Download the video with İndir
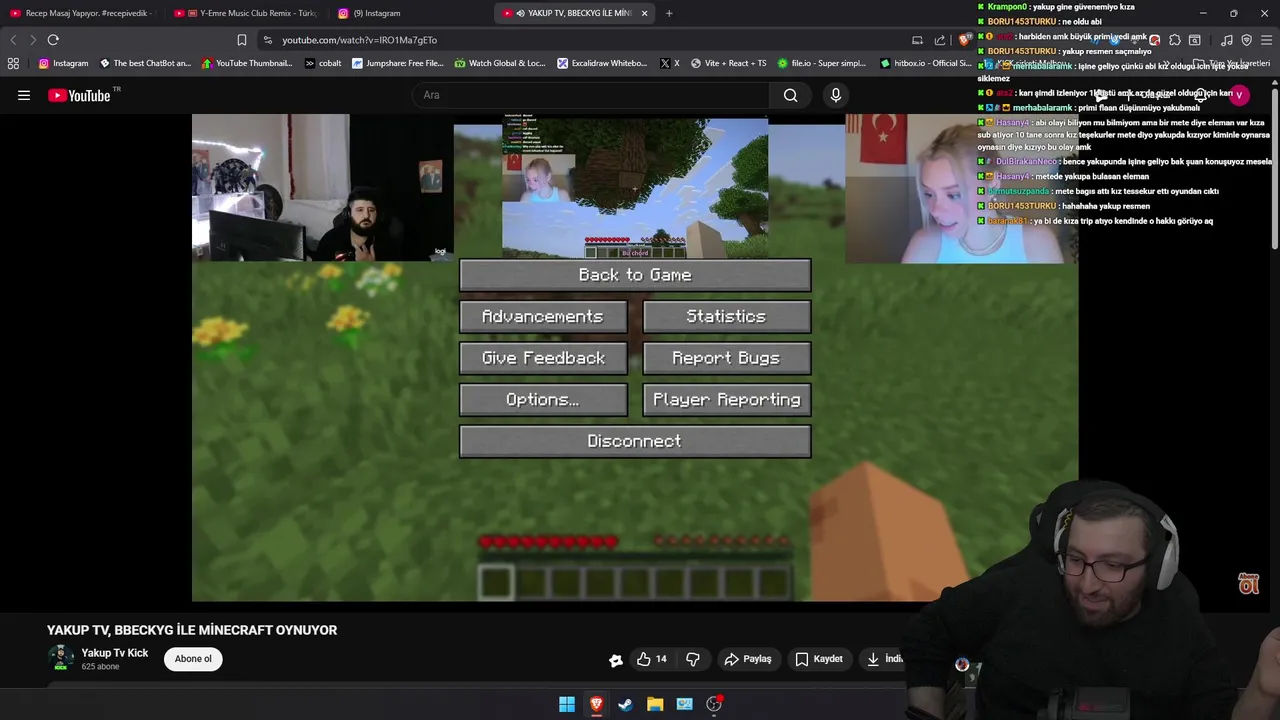 (884, 659)
